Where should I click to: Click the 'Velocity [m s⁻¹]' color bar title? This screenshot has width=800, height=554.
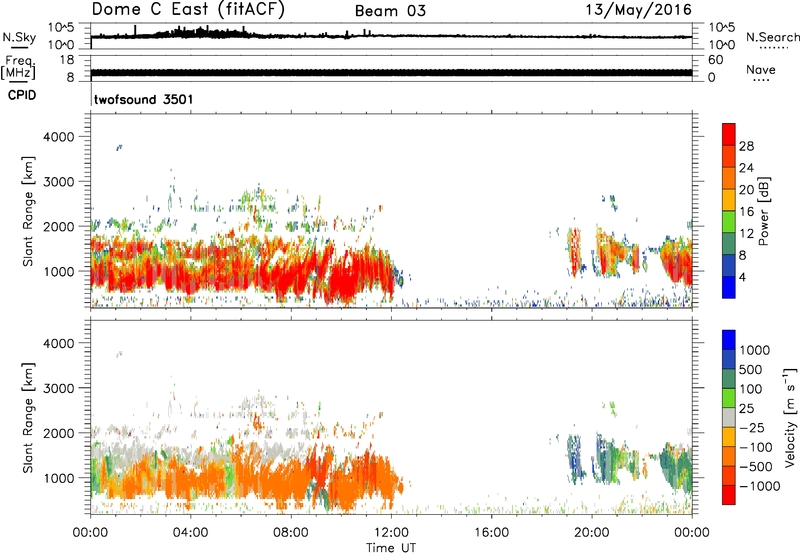click(x=790, y=417)
